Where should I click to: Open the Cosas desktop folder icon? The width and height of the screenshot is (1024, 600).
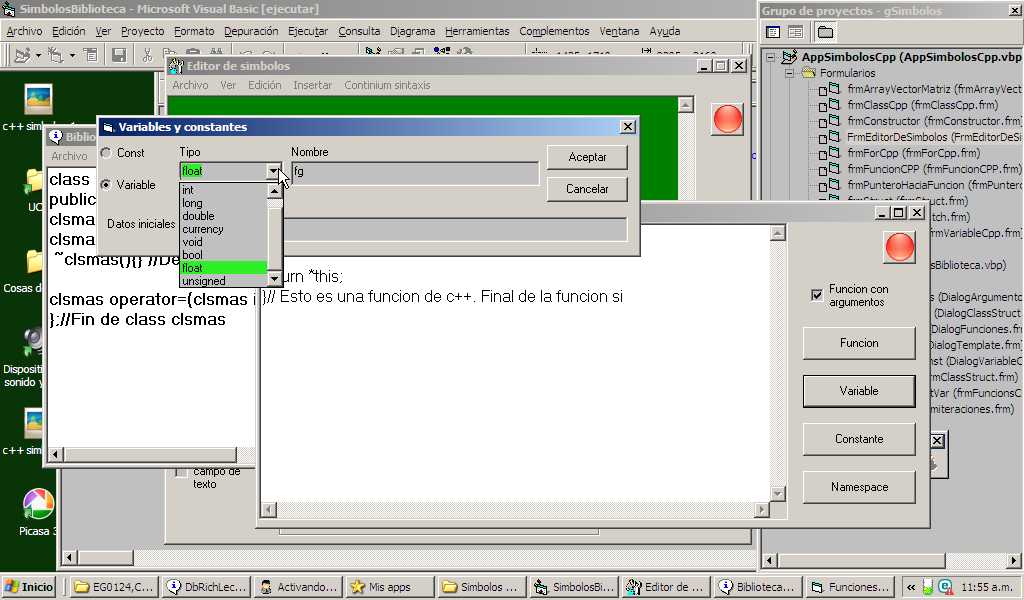click(x=35, y=262)
